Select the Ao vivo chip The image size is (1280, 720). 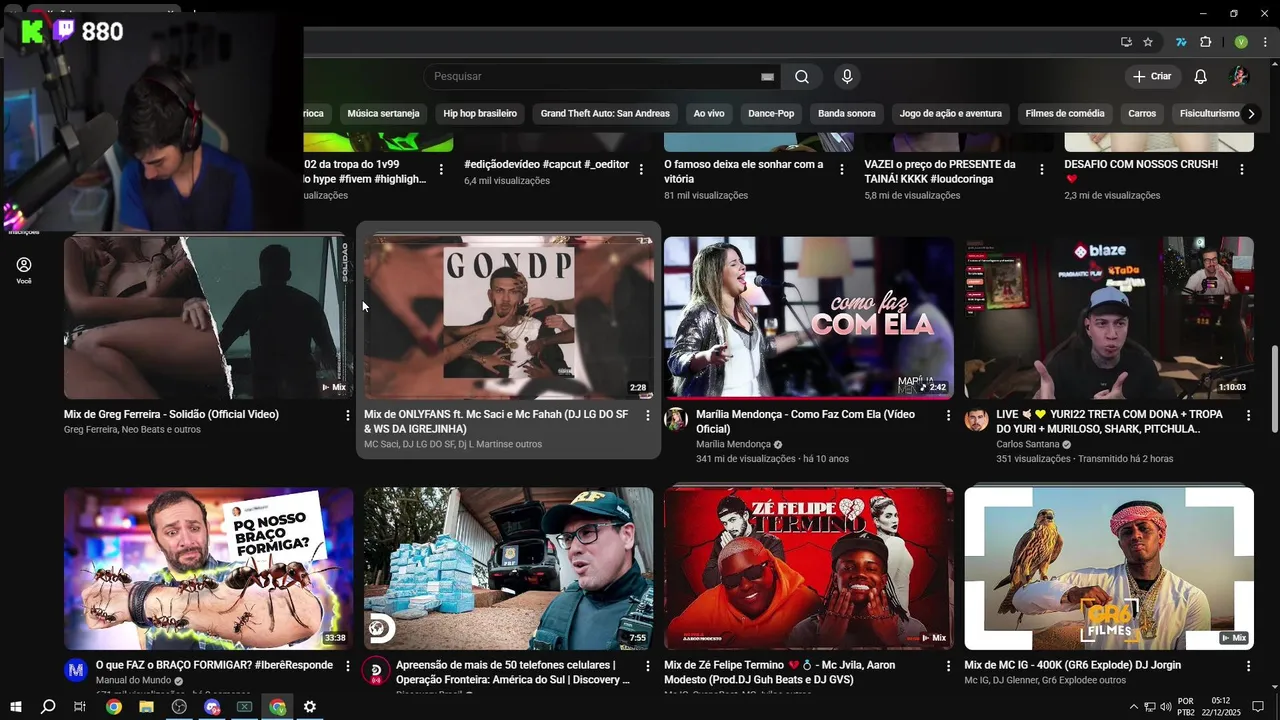(x=709, y=114)
